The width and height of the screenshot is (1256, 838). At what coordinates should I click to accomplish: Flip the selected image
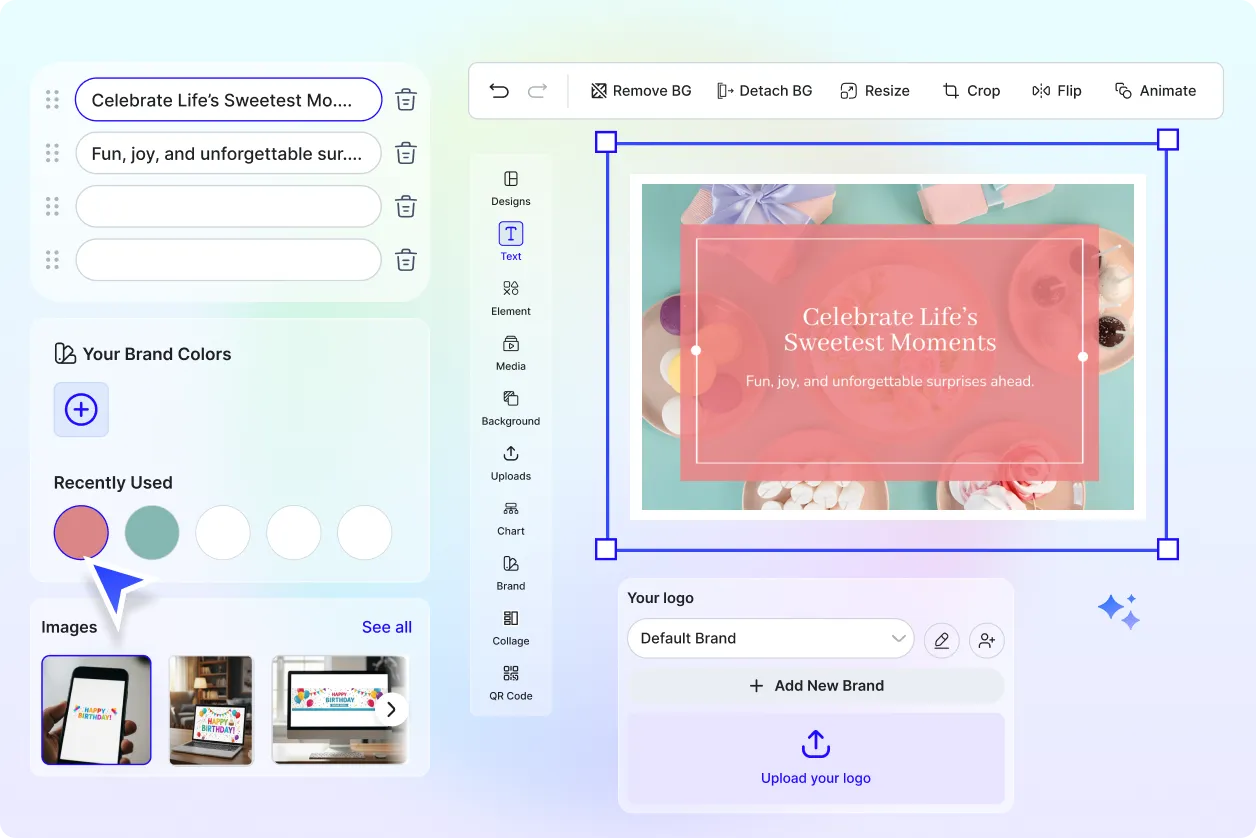coord(1057,91)
